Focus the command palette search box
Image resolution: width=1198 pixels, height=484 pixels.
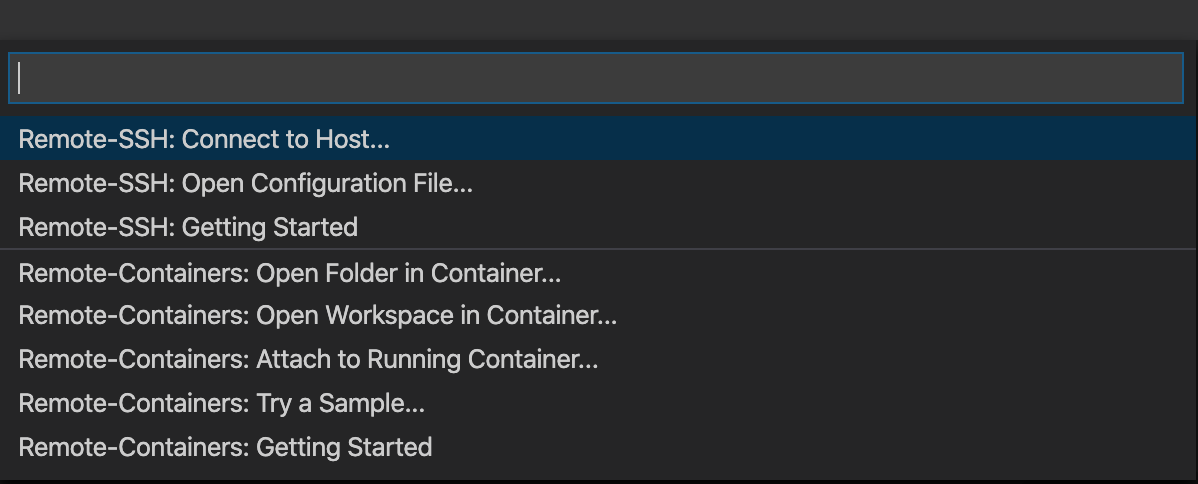(x=596, y=78)
